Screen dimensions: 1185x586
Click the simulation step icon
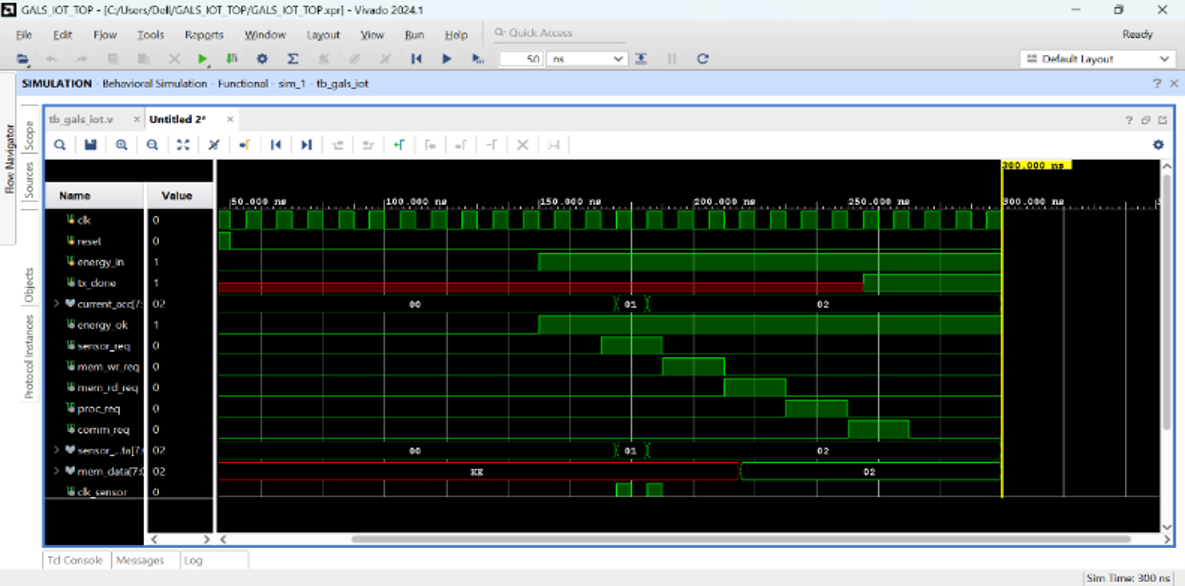[641, 59]
